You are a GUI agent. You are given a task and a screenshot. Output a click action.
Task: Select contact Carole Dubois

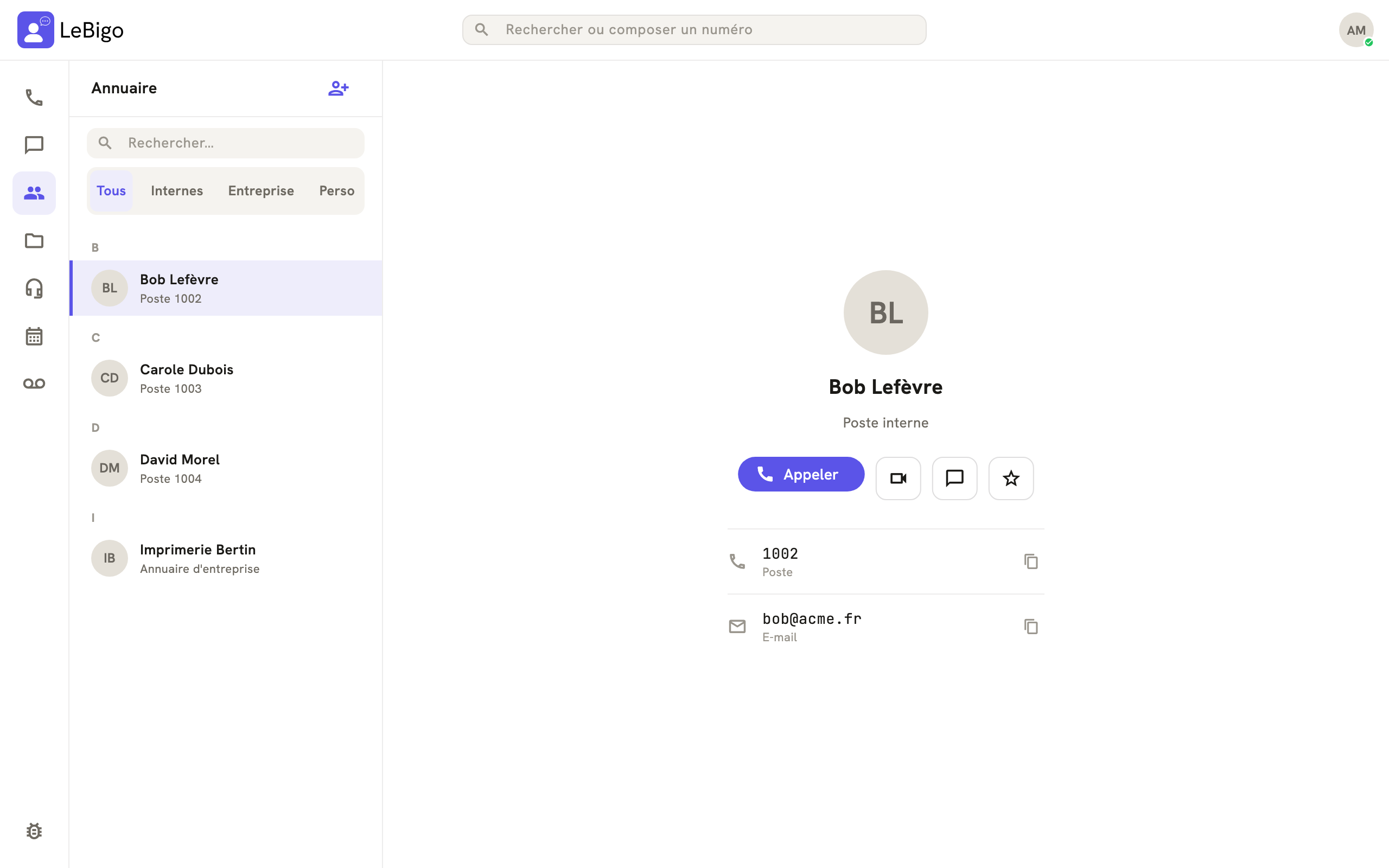(x=226, y=378)
